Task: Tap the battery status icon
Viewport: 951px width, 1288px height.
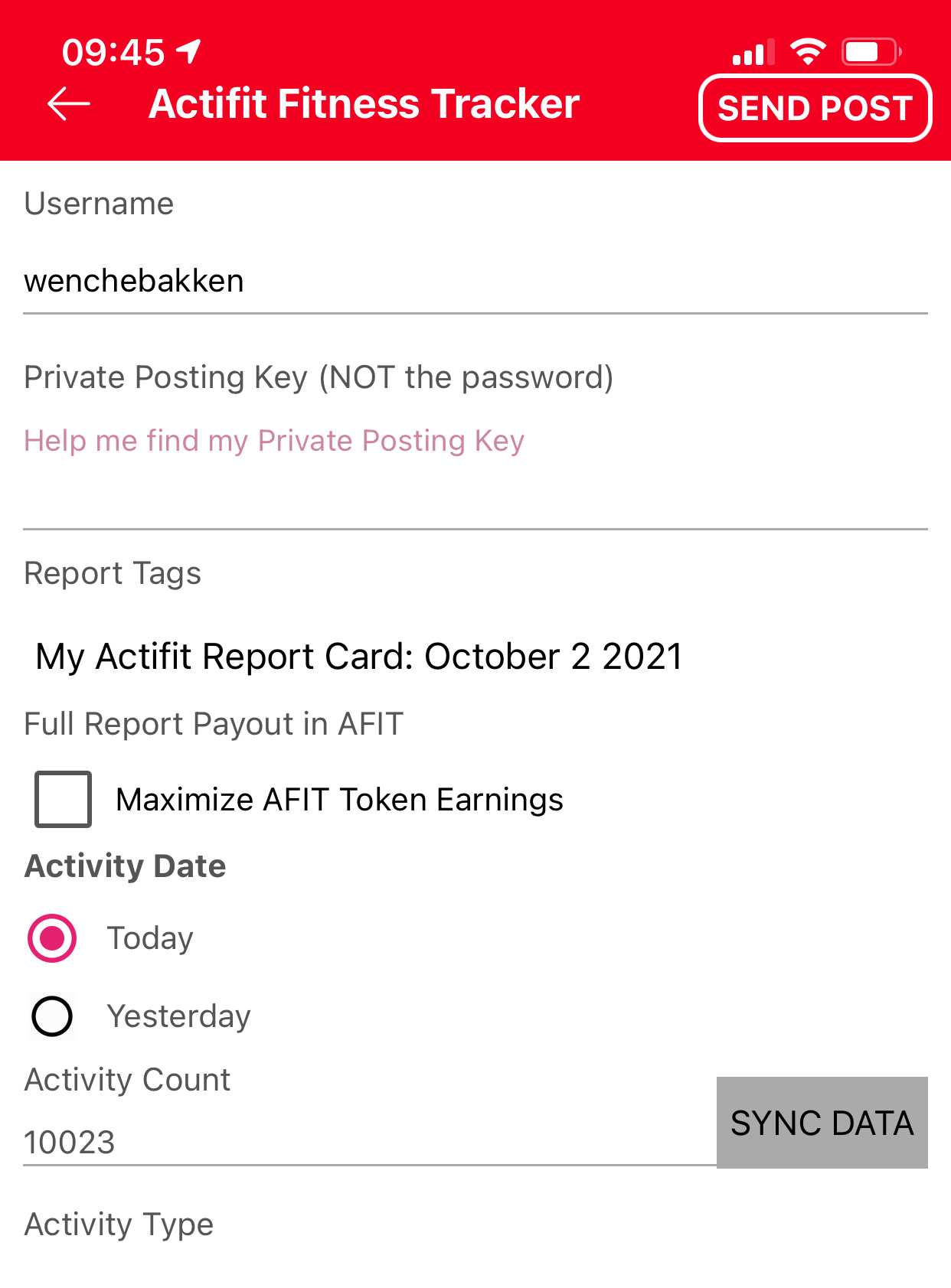Action: pos(871,52)
